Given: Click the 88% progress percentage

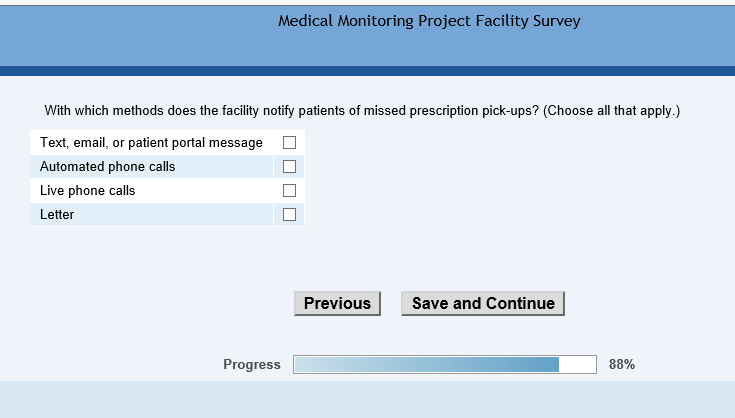Looking at the screenshot, I should pyautogui.click(x=622, y=365).
